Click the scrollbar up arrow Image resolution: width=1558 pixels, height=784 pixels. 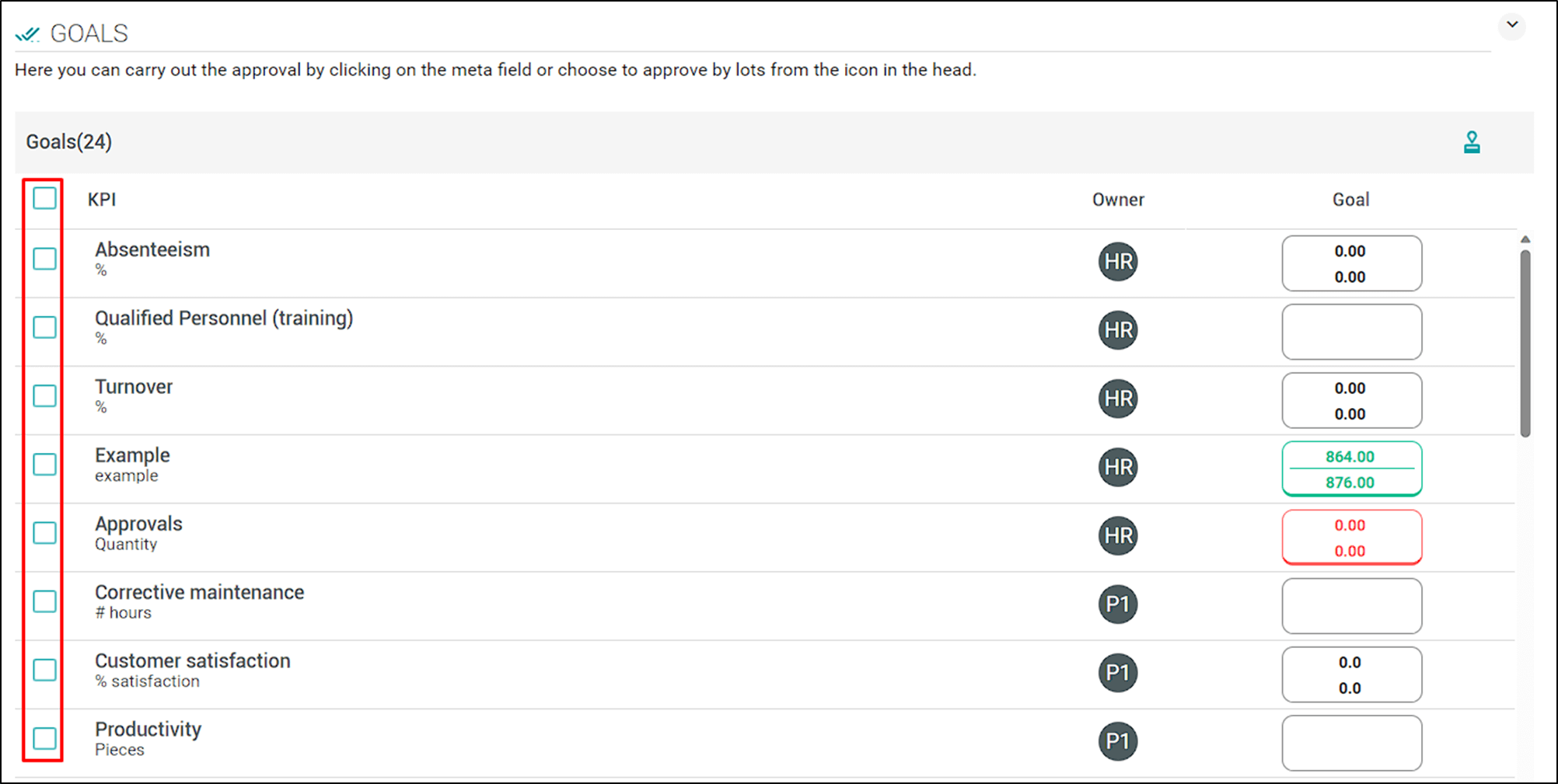point(1525,239)
